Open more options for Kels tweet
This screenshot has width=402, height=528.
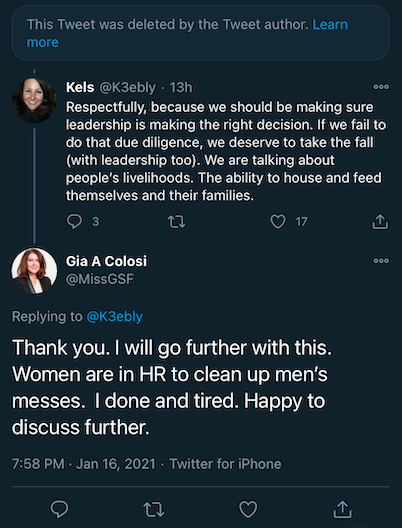[381, 87]
